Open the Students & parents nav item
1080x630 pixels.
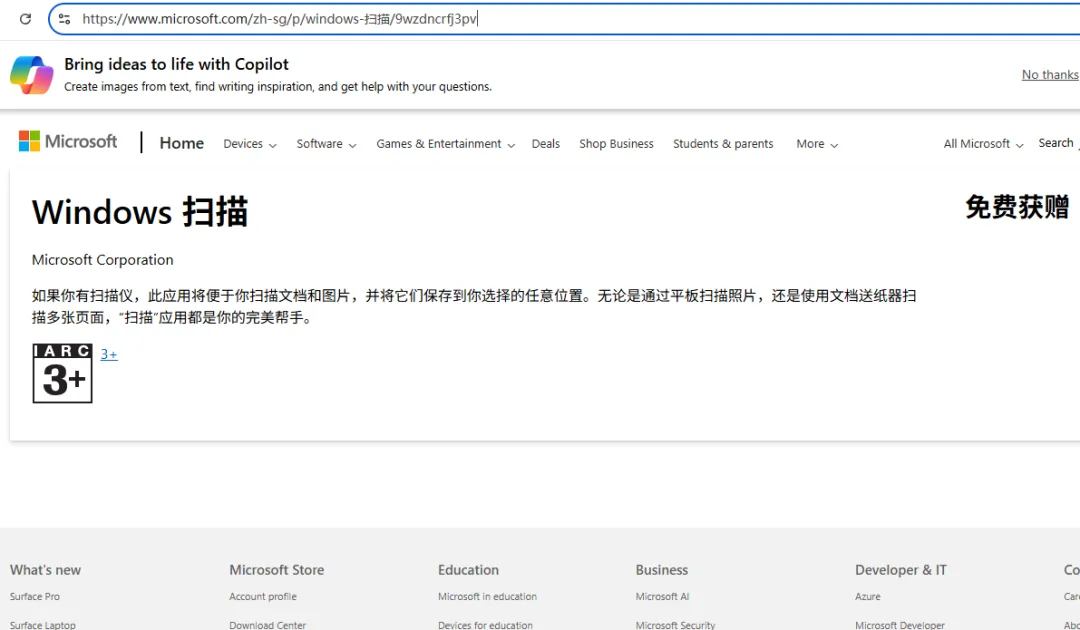(723, 144)
